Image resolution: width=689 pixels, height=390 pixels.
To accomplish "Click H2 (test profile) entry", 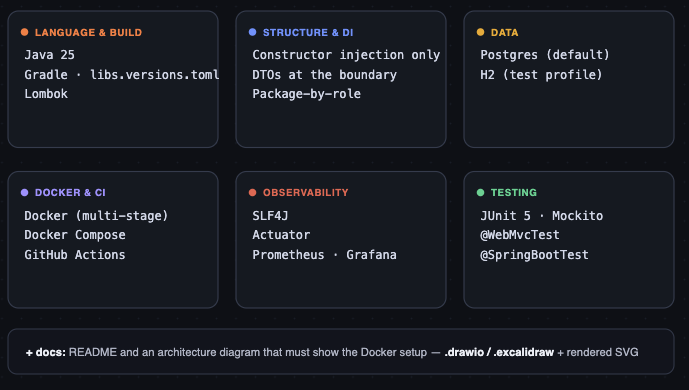I will point(541,75).
